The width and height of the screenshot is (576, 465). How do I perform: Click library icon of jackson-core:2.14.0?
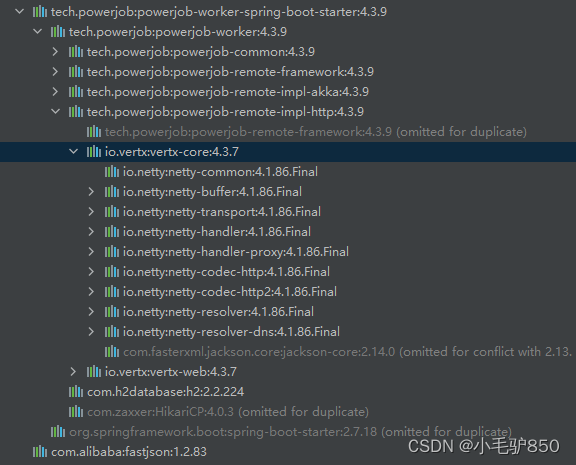112,352
